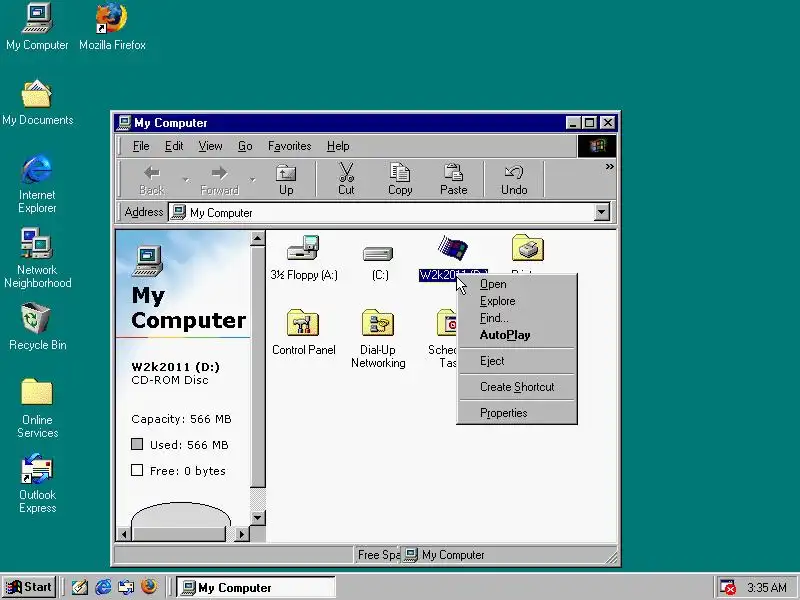Click Free: 0 bytes legend box
This screenshot has width=800, height=600.
click(137, 470)
